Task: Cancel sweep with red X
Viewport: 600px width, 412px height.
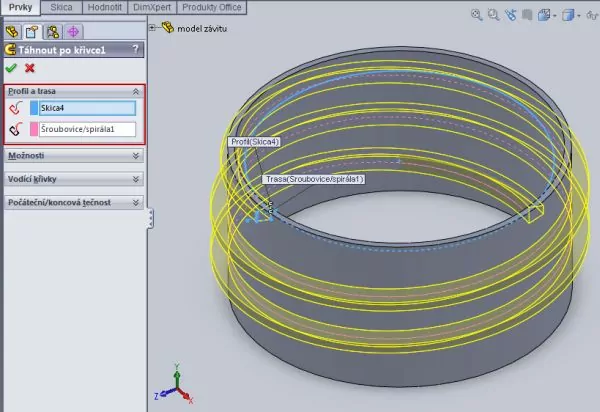Action: 30,68
